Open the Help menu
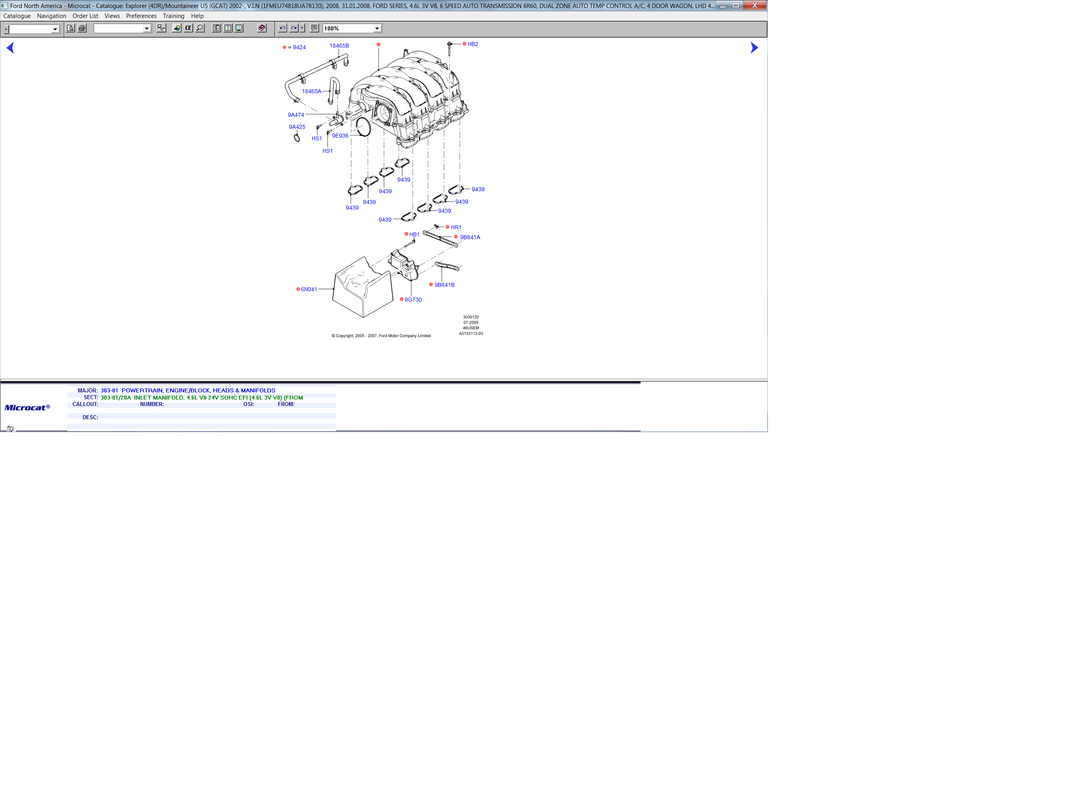The image size is (1066, 800). [x=197, y=16]
